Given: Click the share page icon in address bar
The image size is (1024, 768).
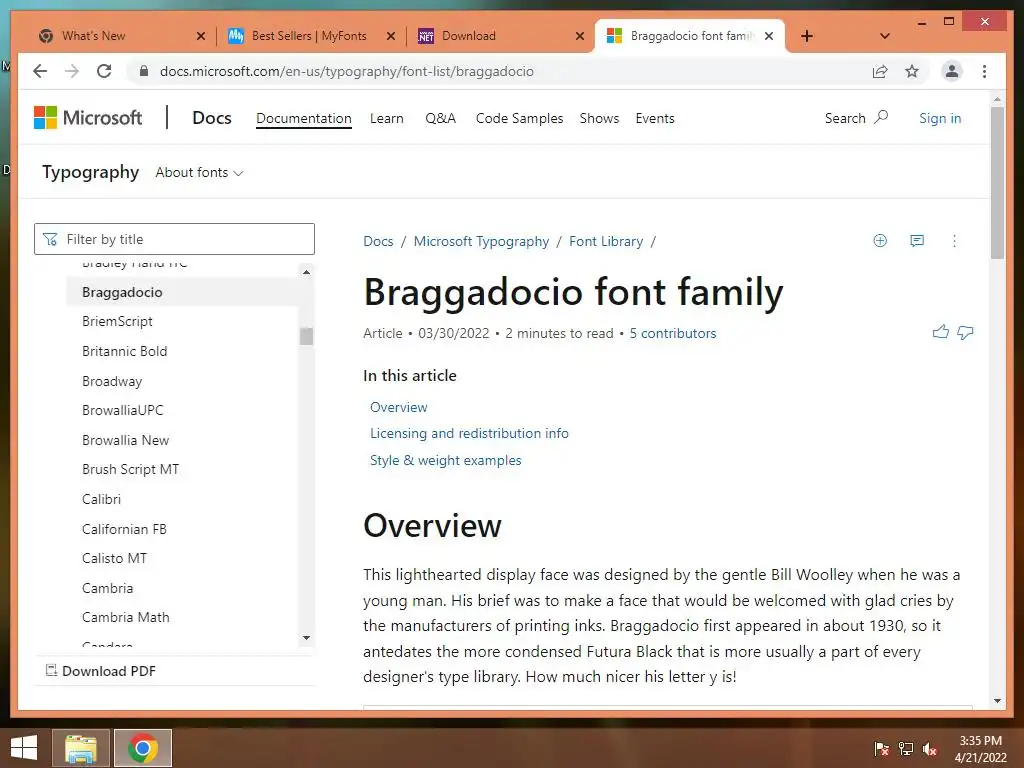Looking at the screenshot, I should [880, 71].
